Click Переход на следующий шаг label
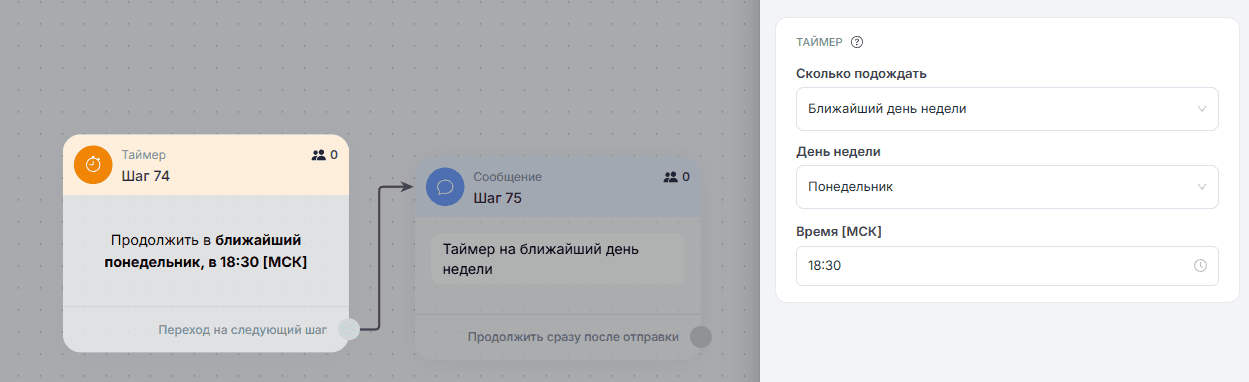The image size is (1249, 382). point(242,329)
